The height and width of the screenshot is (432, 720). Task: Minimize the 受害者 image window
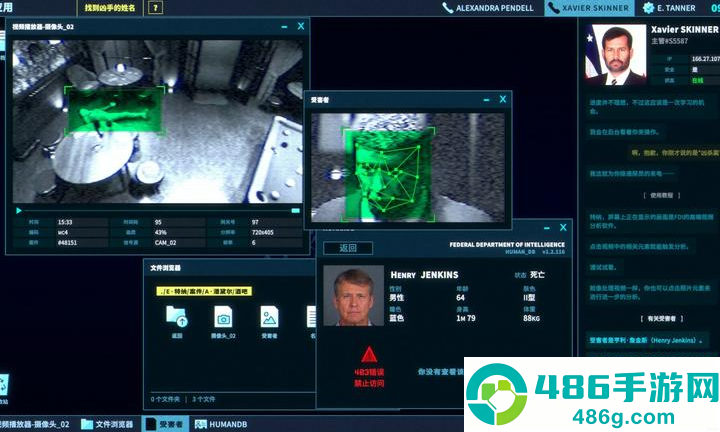486,100
